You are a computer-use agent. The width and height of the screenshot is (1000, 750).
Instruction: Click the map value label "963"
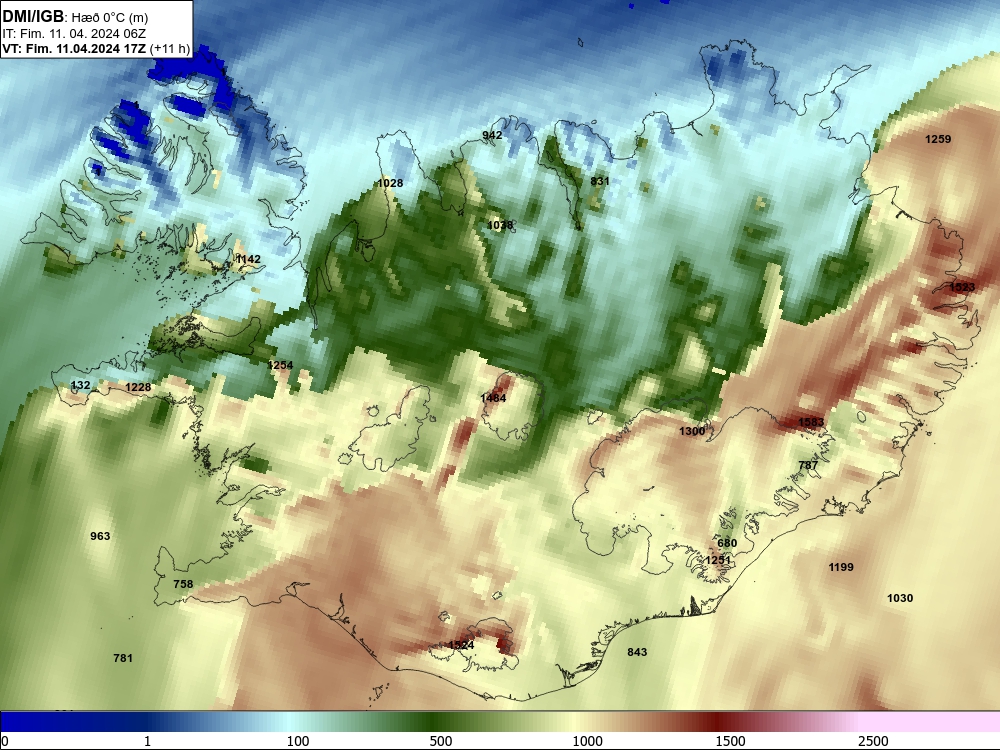click(100, 536)
